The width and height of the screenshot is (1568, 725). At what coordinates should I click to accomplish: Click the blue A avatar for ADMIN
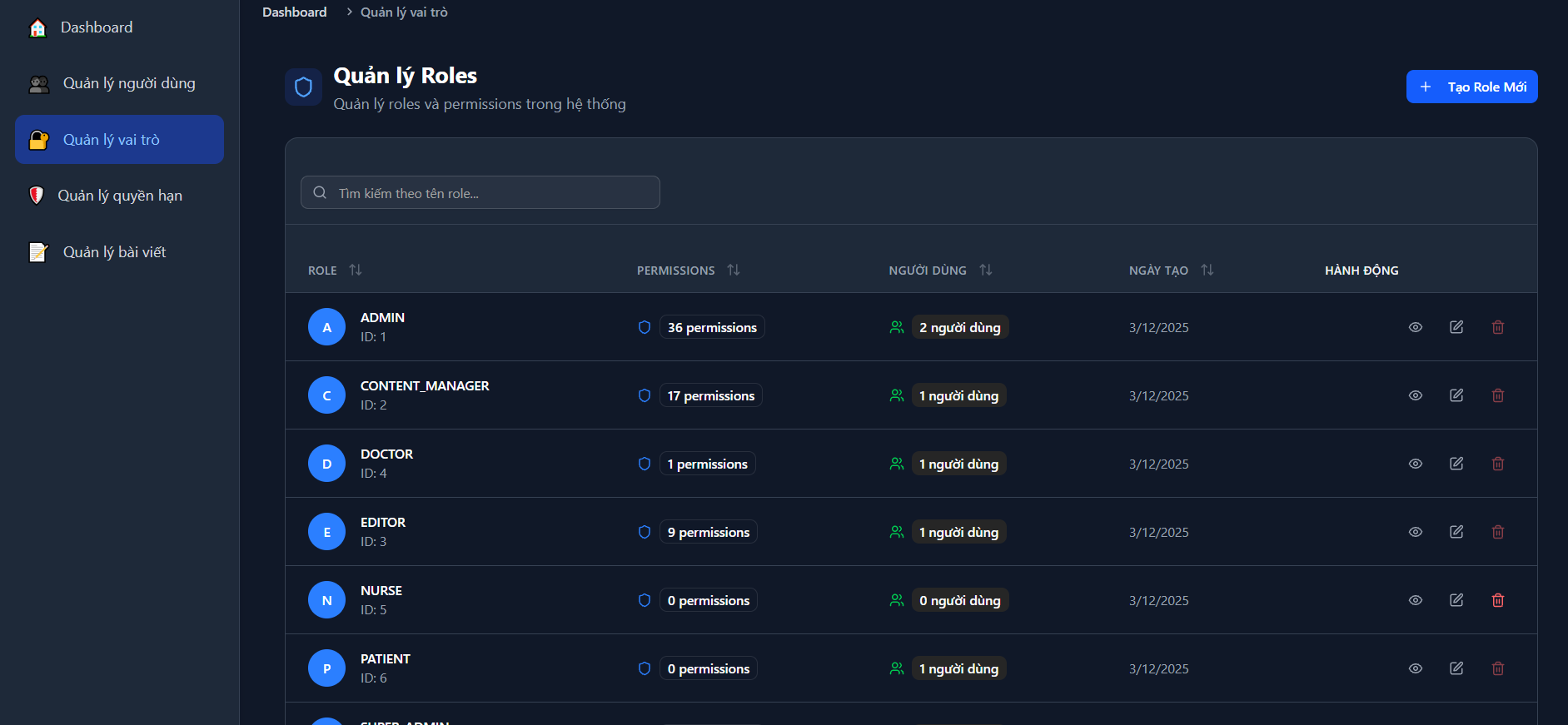coord(326,327)
